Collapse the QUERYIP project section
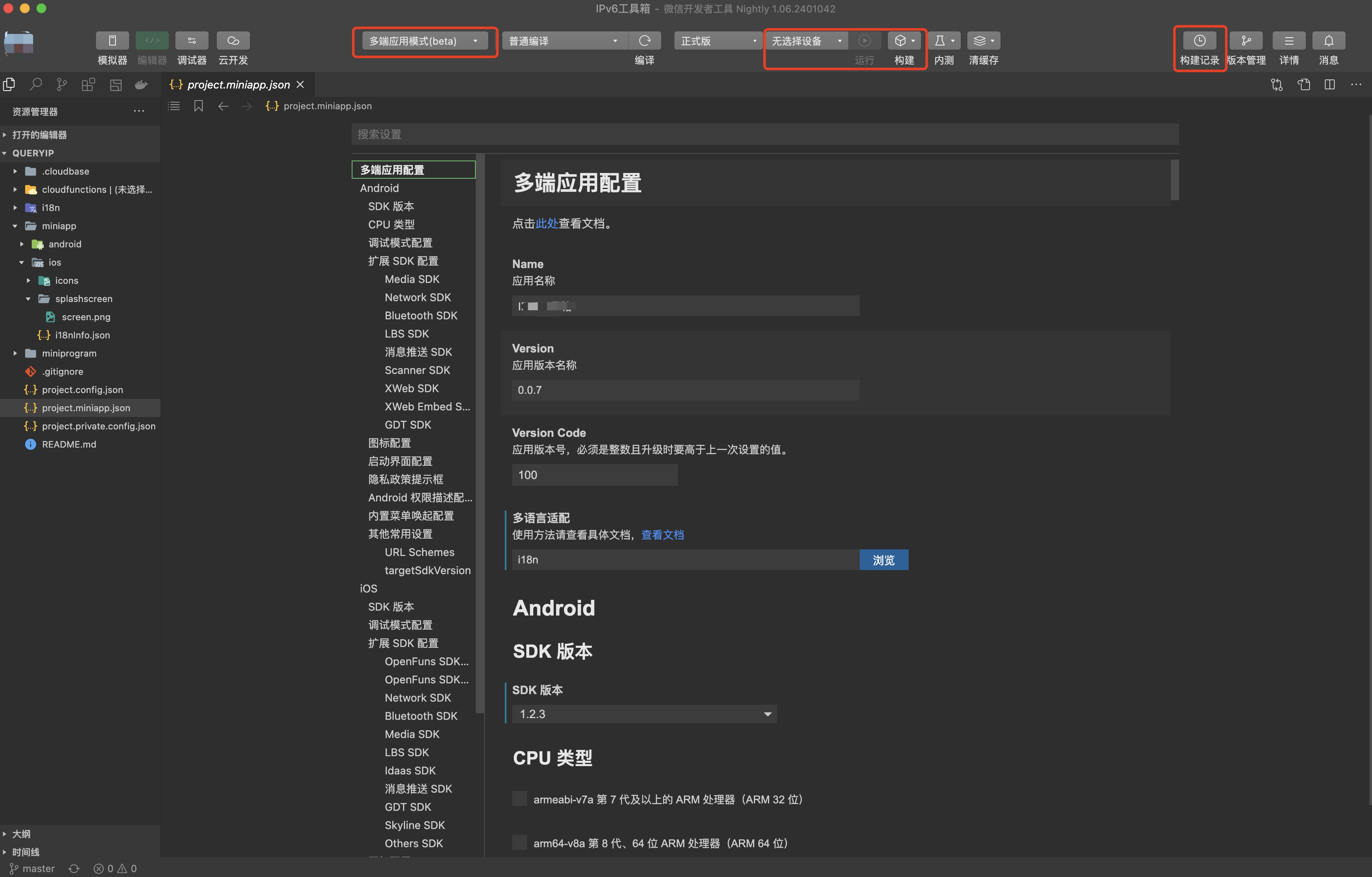Viewport: 1372px width, 877px height. coord(80,153)
